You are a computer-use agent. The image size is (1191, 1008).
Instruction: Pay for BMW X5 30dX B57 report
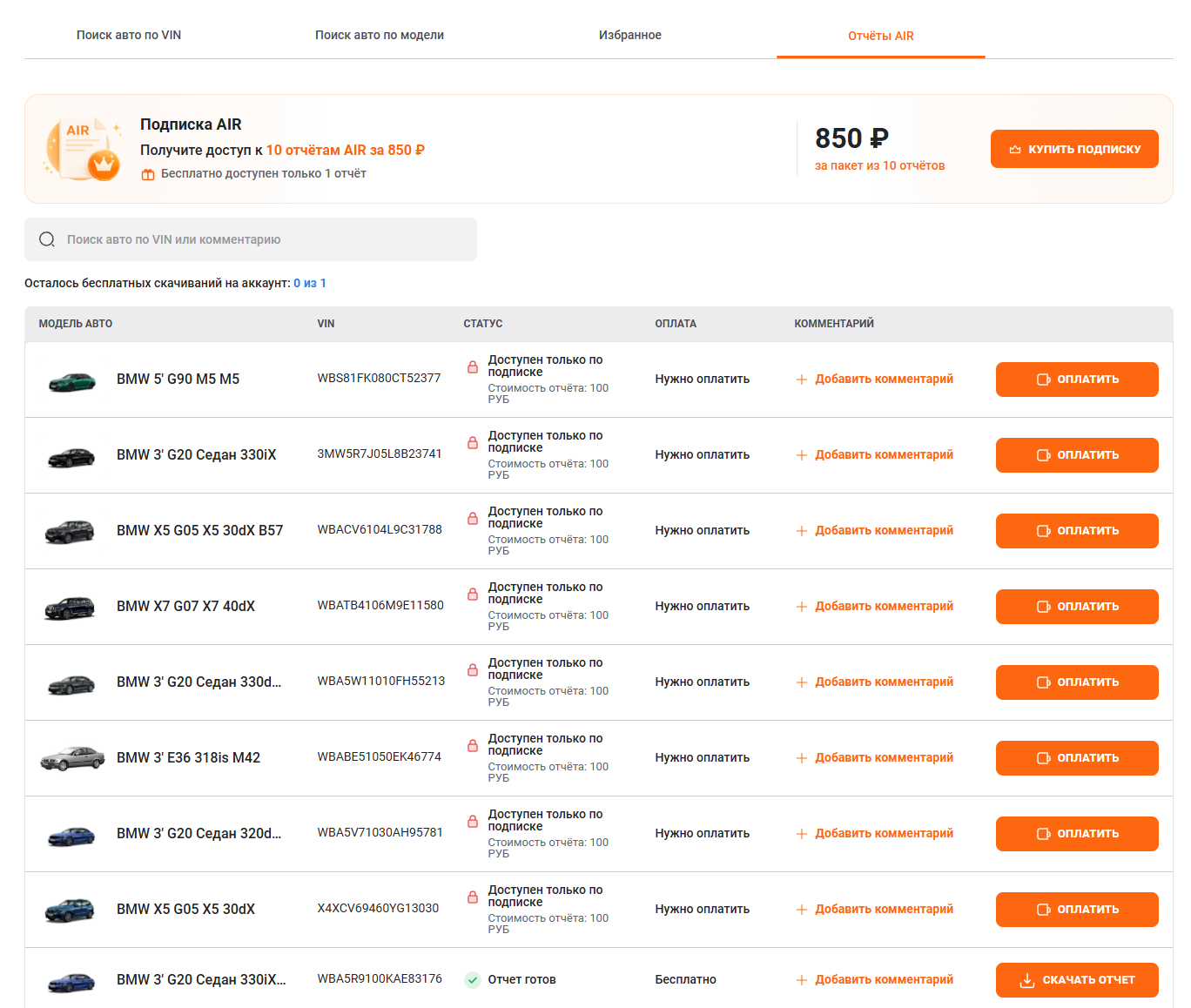(x=1077, y=531)
